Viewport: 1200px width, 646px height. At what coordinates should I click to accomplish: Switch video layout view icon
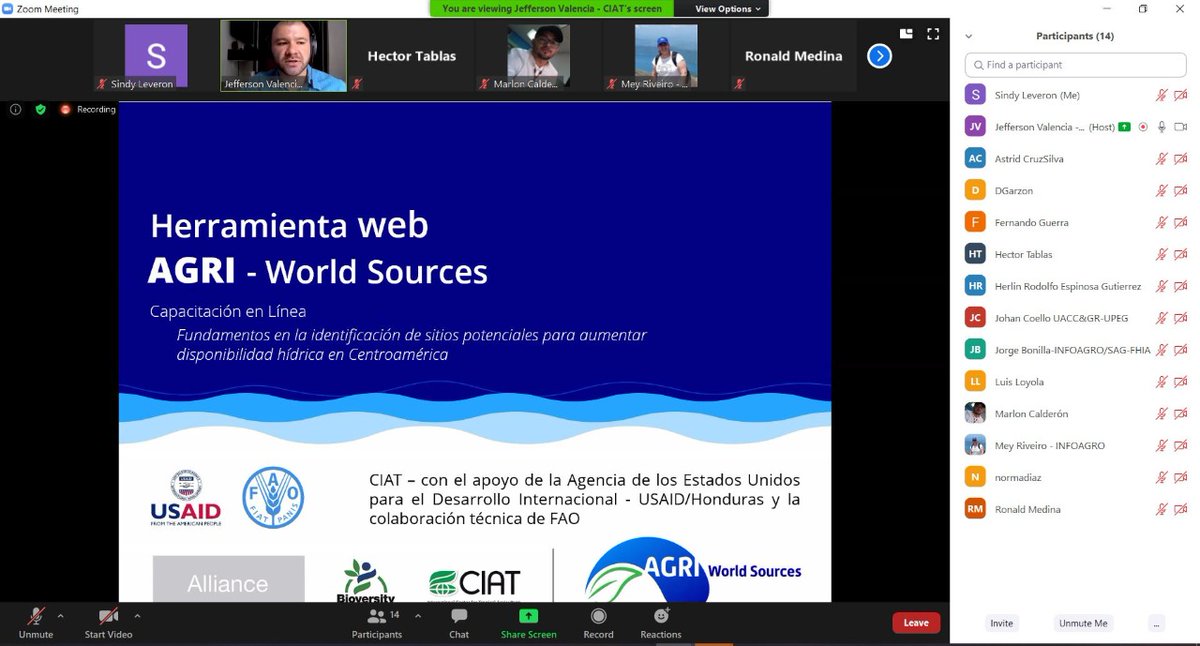pos(906,34)
